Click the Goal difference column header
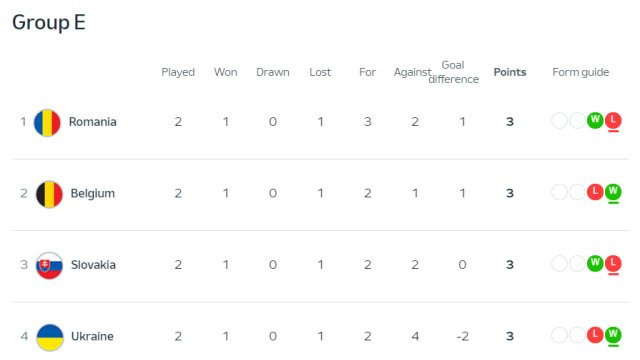The width and height of the screenshot is (640, 360). pyautogui.click(x=453, y=72)
